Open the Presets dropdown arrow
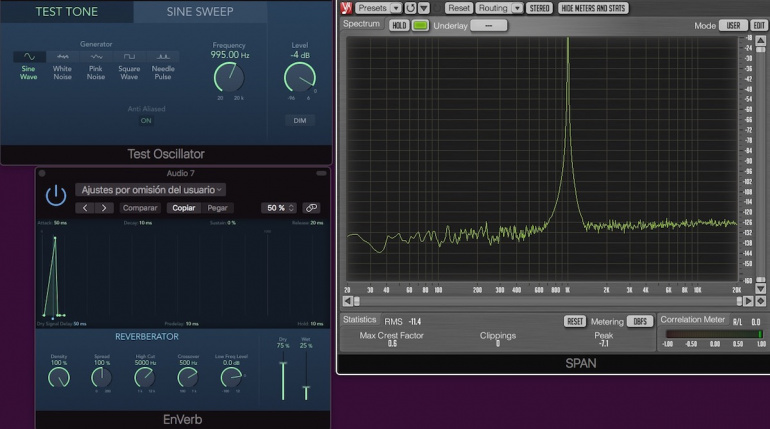 pyautogui.click(x=396, y=8)
